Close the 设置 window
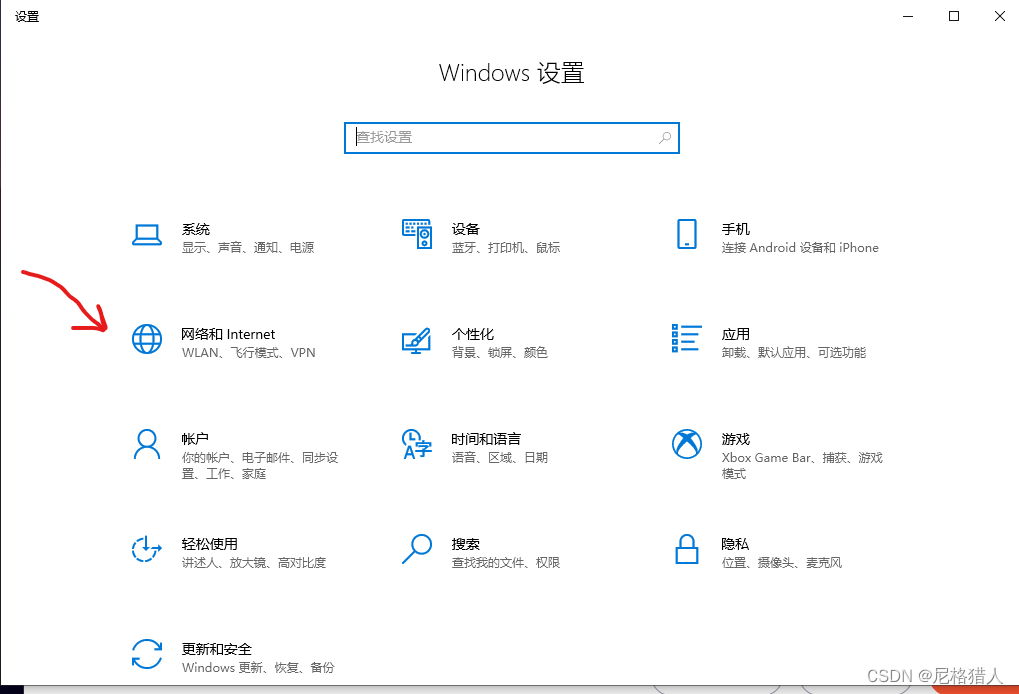Image resolution: width=1019 pixels, height=694 pixels. [x=1000, y=16]
